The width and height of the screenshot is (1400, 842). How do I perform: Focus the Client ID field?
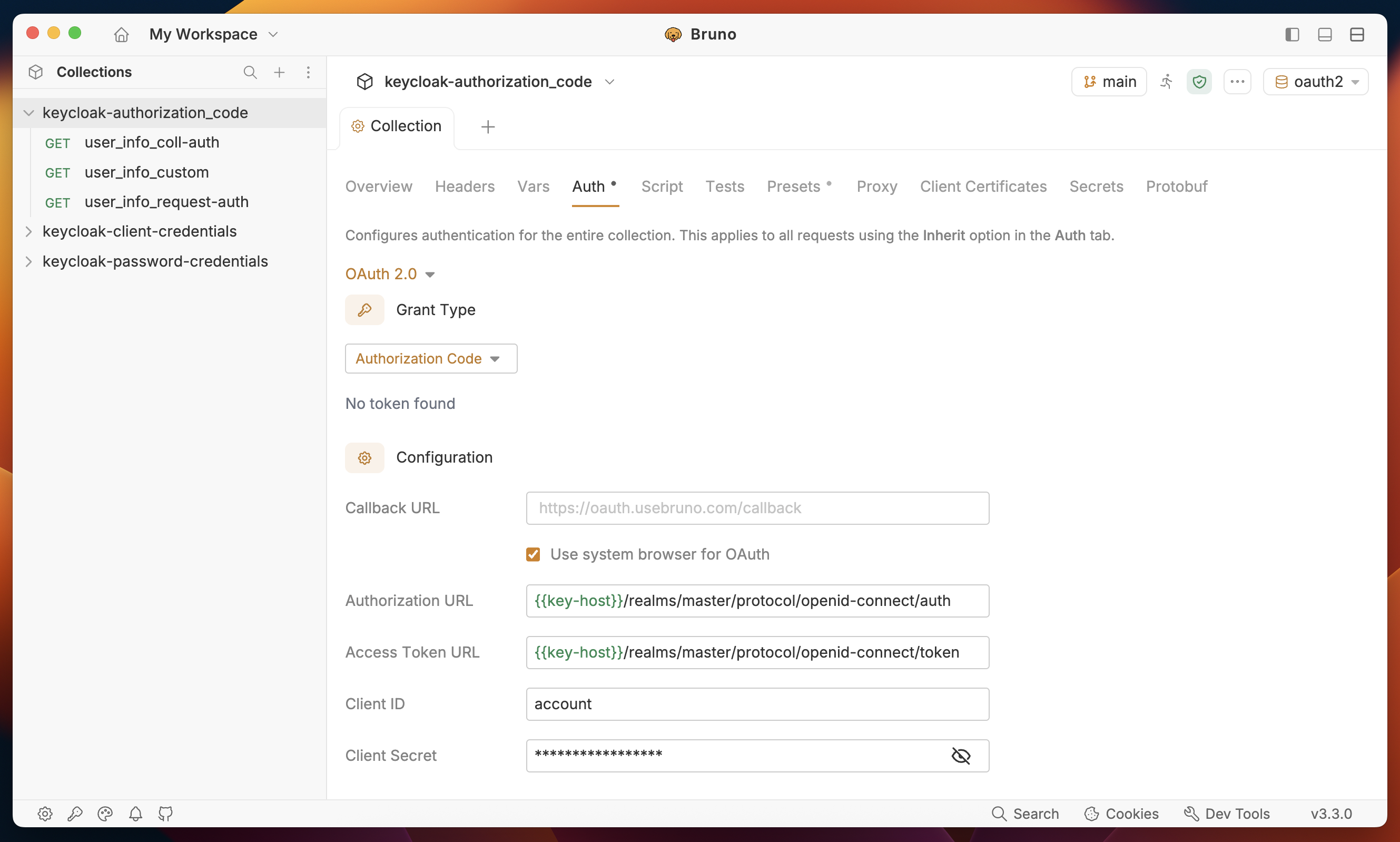[x=757, y=704]
